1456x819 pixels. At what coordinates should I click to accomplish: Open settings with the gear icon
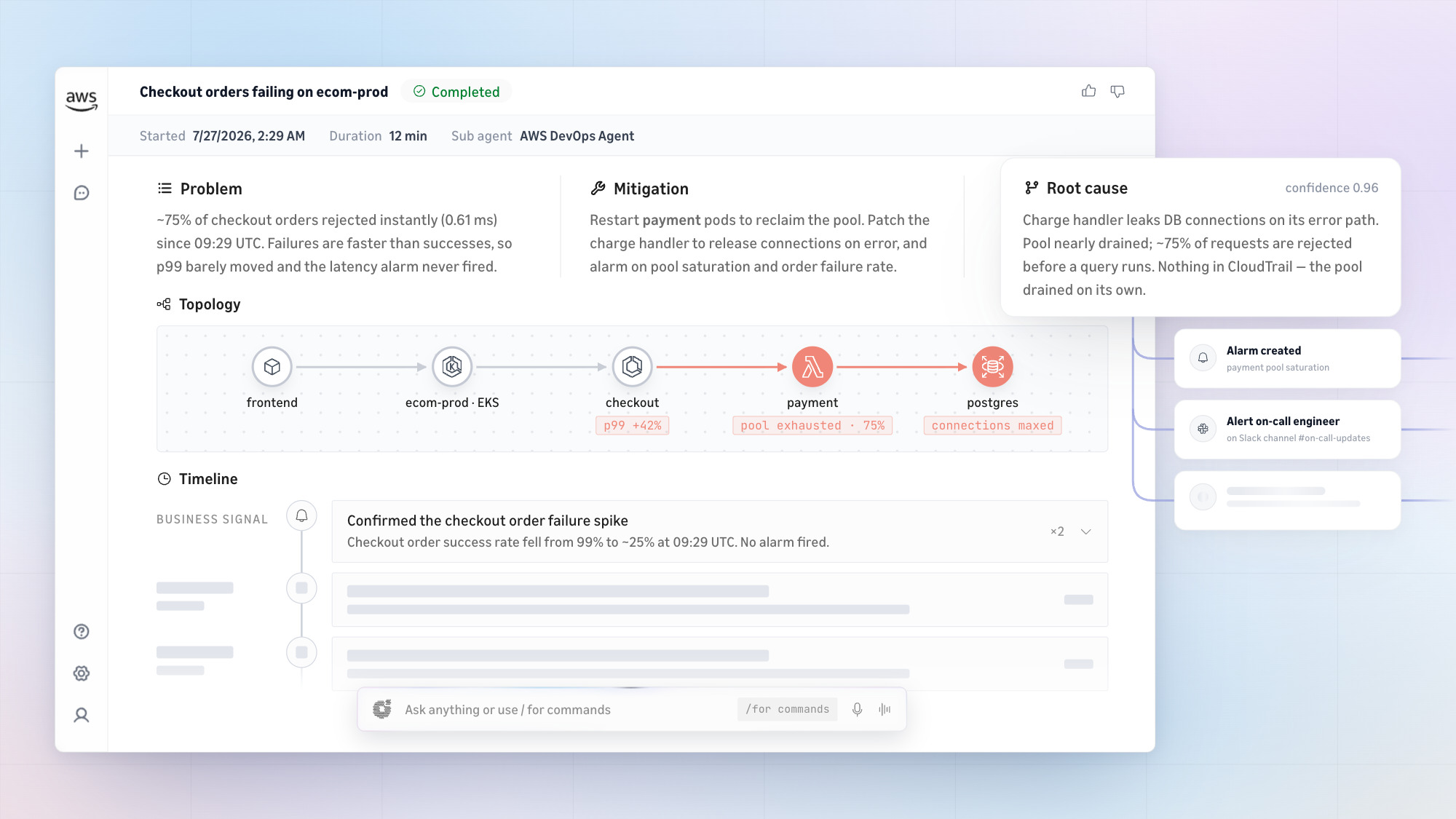tap(82, 673)
